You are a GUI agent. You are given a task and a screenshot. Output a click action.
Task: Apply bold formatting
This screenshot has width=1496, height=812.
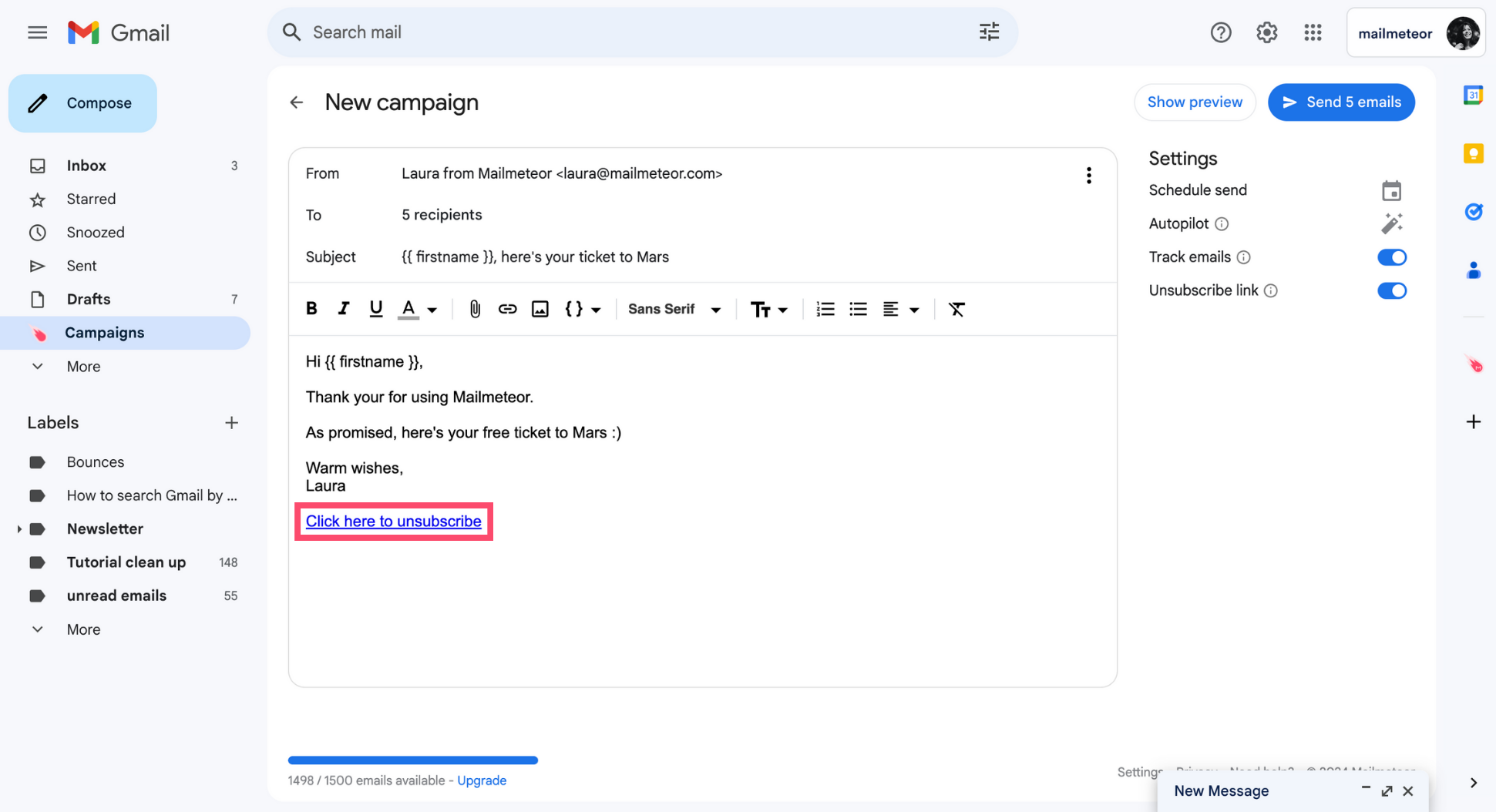311,309
